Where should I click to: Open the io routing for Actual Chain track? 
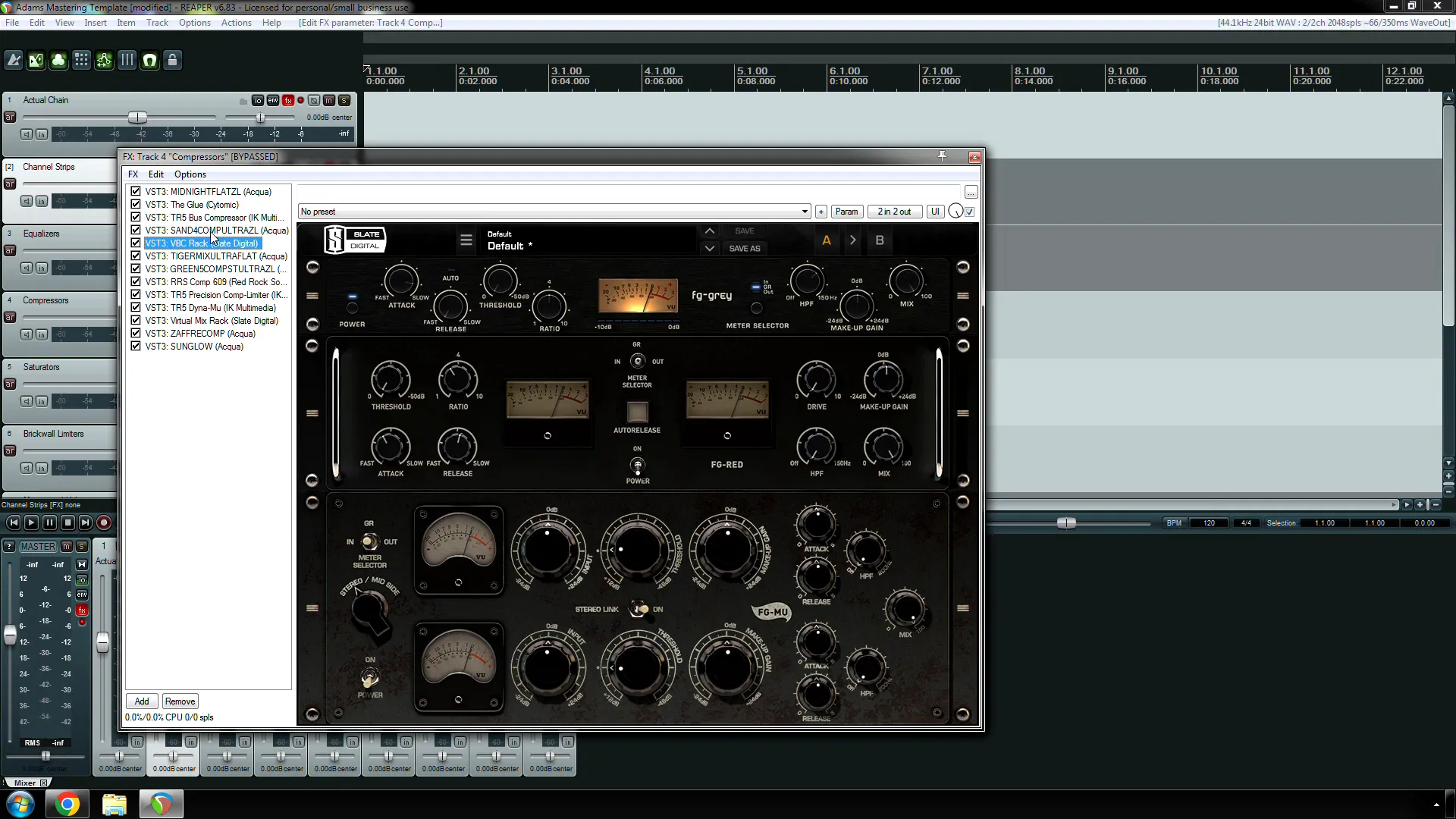pos(258,100)
